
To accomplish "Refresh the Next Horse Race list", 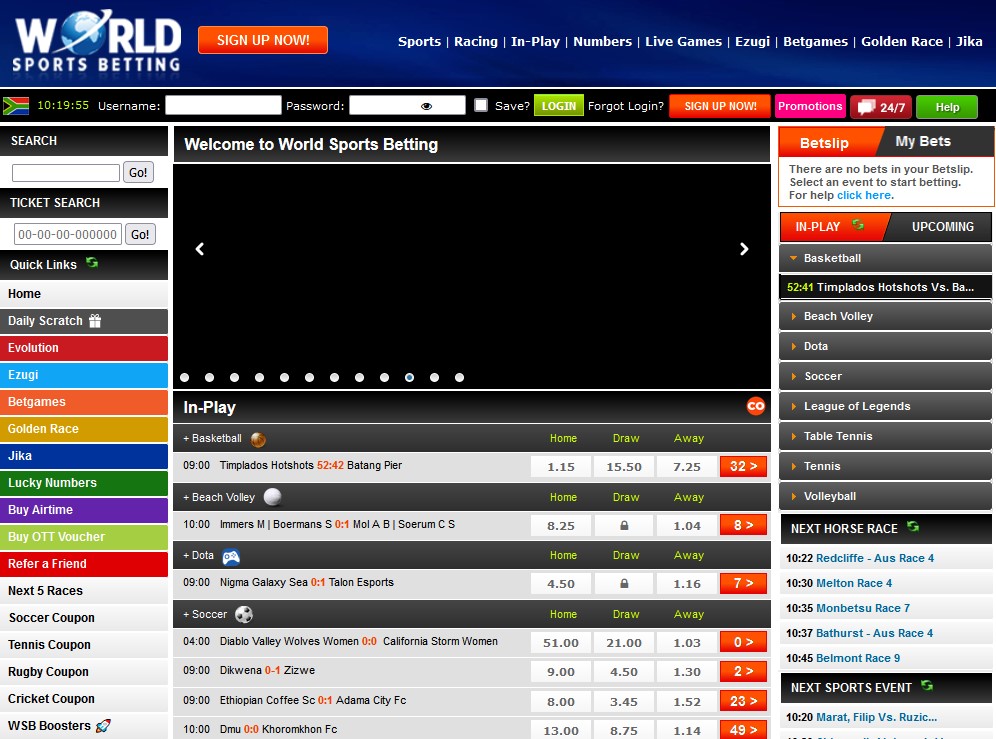I will (913, 527).
